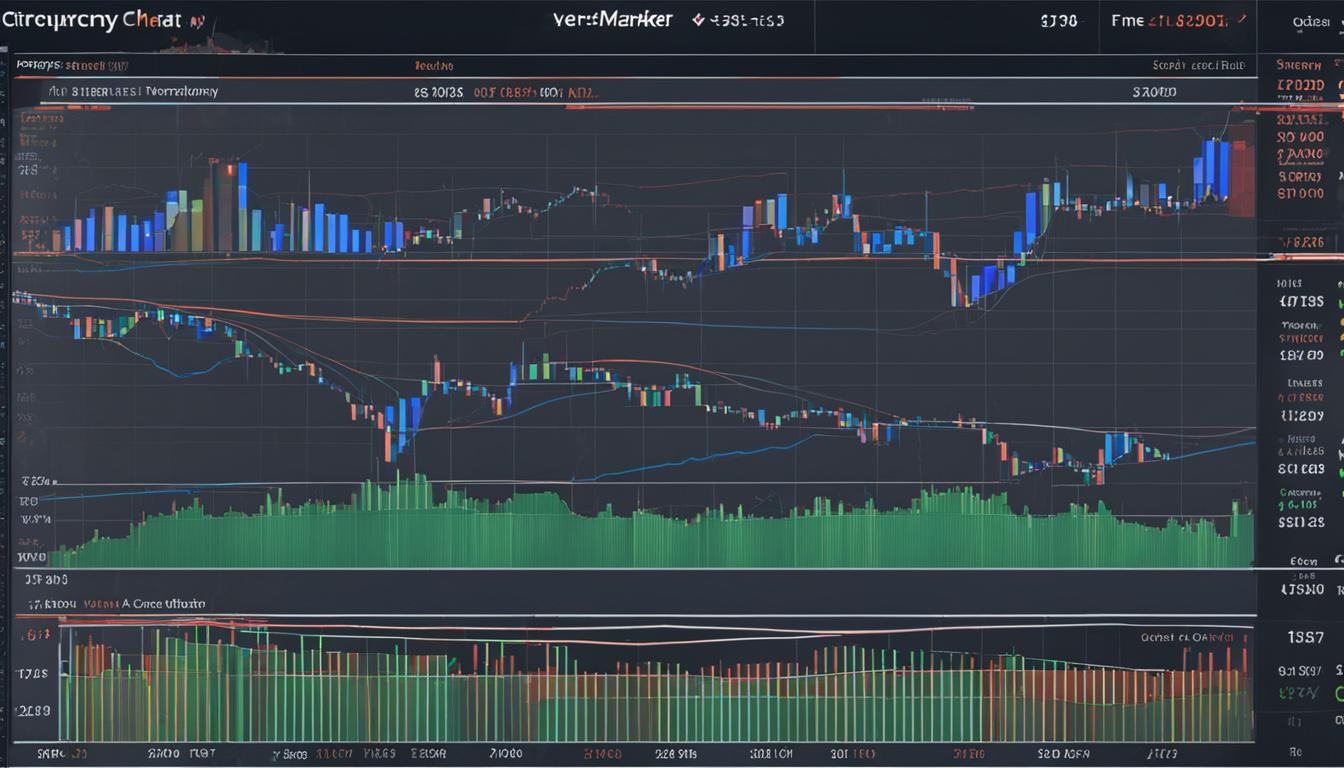Click the Fme label in the header
Screen dimensions: 1344x768
click(x=1127, y=20)
